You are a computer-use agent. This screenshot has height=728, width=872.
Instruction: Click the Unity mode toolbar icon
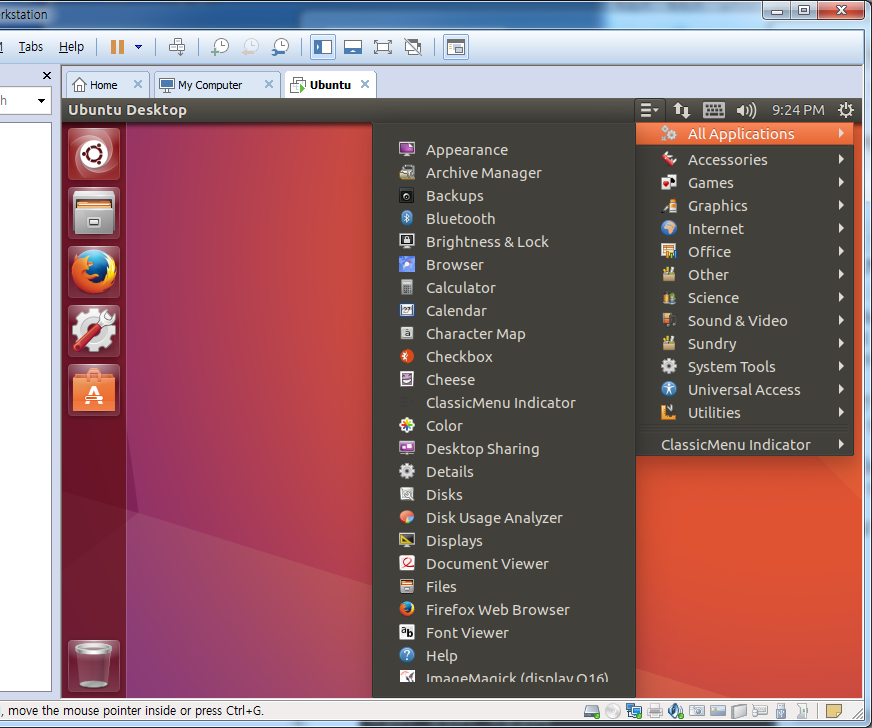coord(413,47)
